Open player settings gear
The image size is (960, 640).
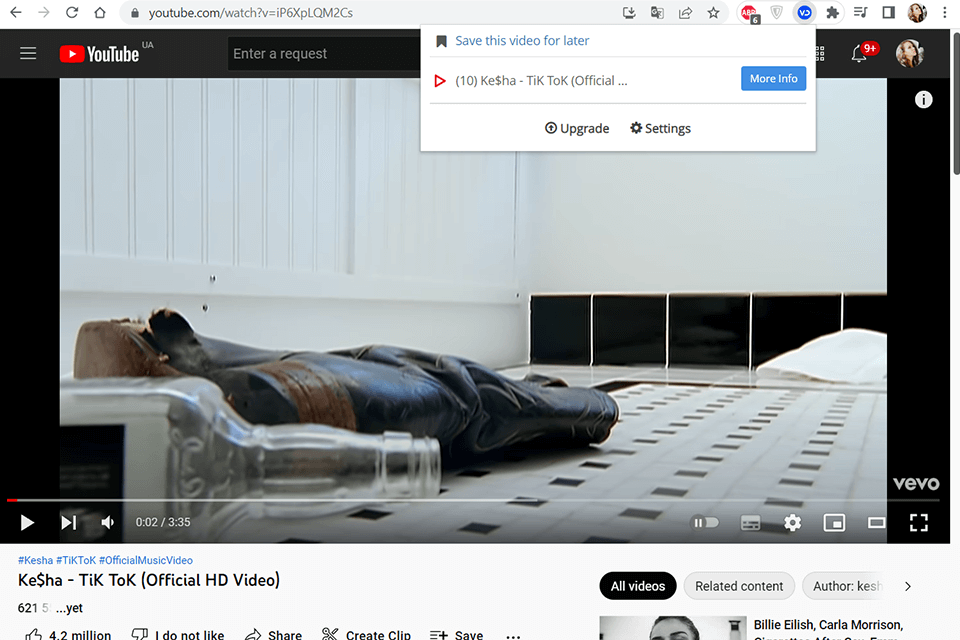click(792, 522)
